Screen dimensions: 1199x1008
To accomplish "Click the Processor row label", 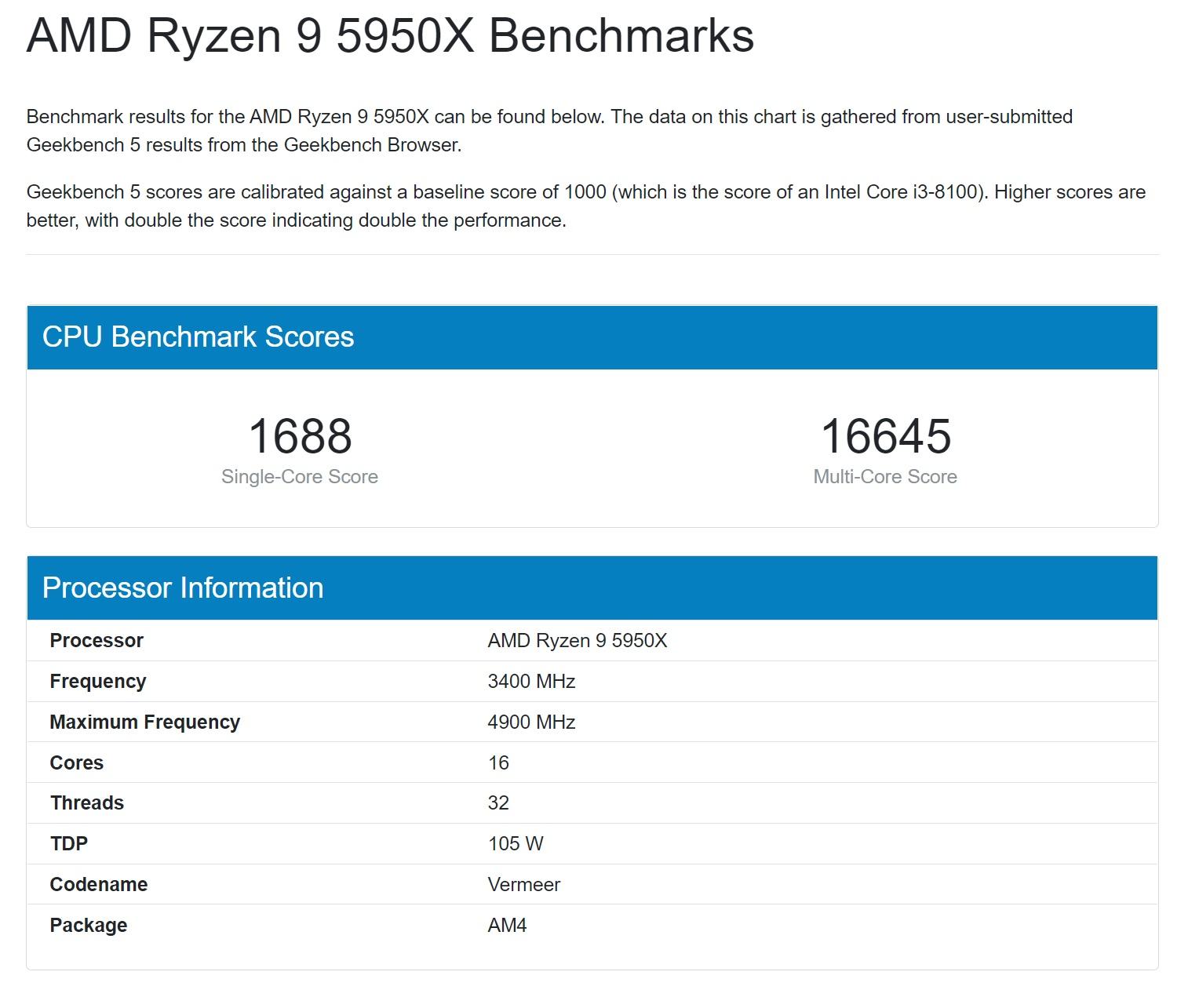I will point(97,641).
